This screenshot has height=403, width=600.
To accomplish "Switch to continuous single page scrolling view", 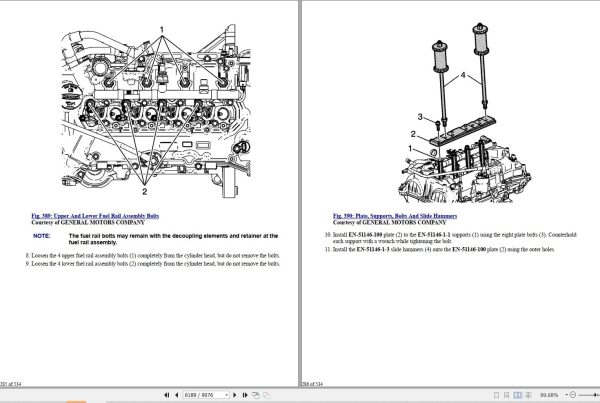I will [x=507, y=395].
